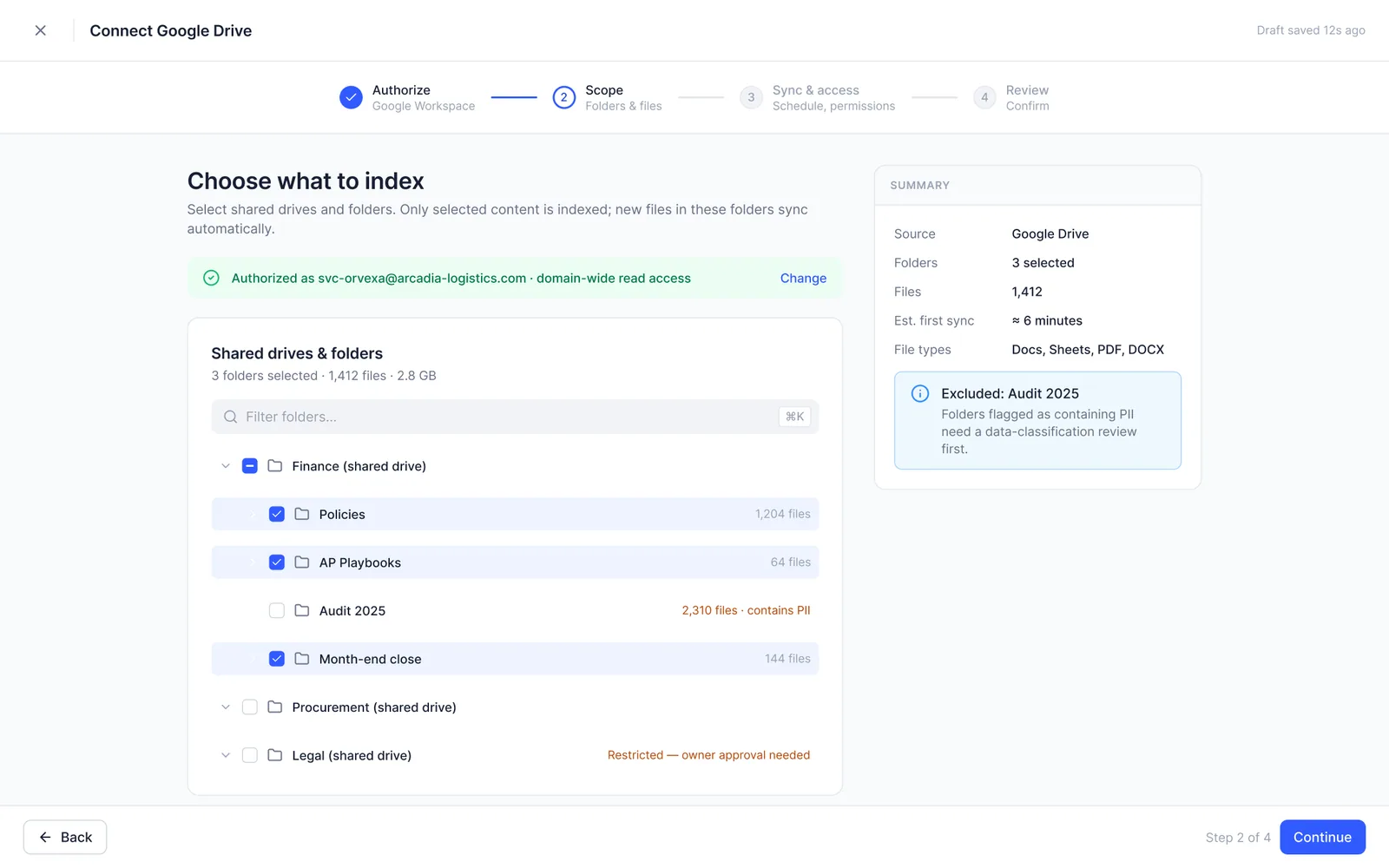Click the AP Playbooks folder icon
This screenshot has height=868, width=1389.
[302, 562]
